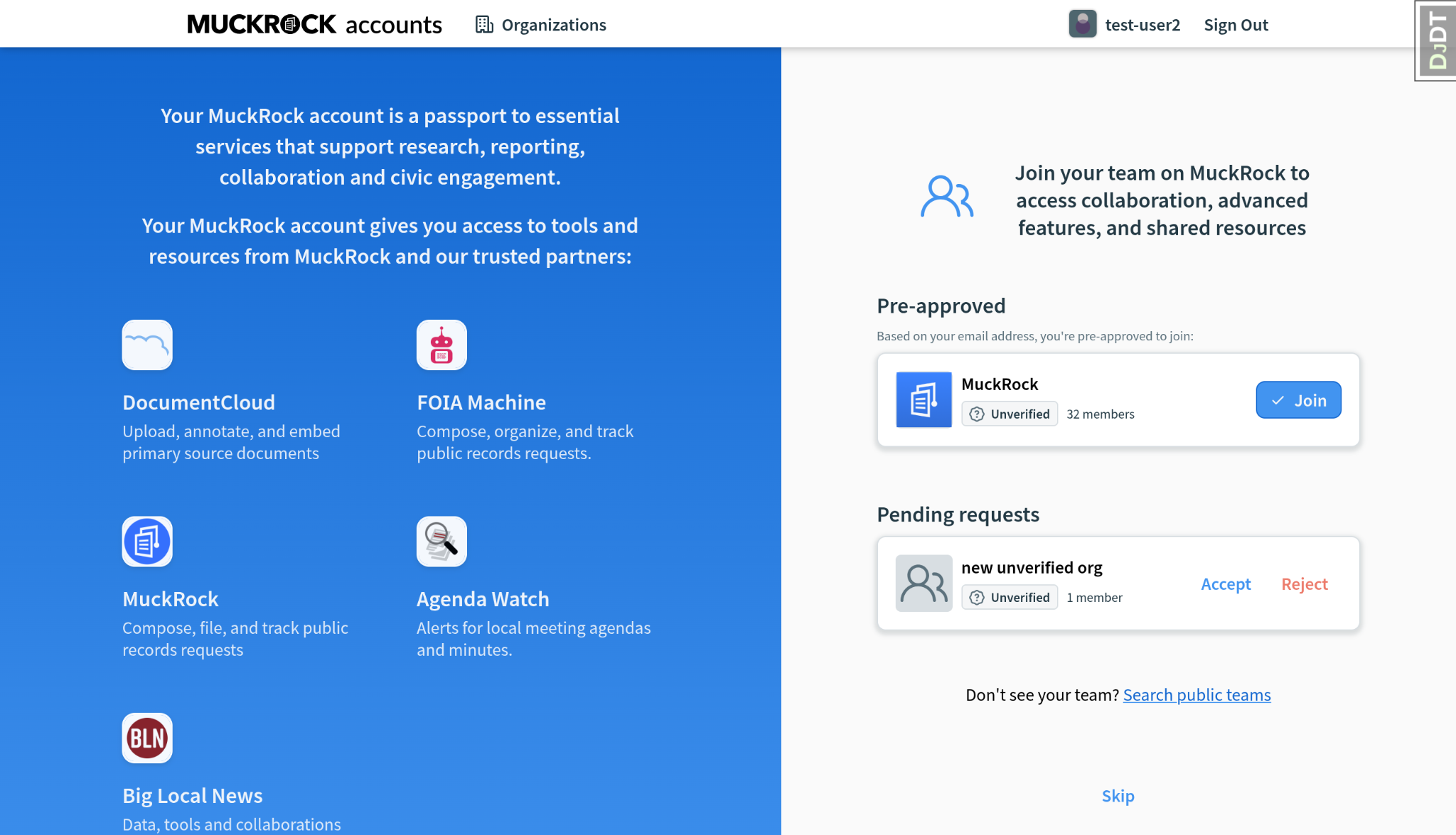
Task: Click the test-user2 avatar image
Action: (x=1083, y=24)
